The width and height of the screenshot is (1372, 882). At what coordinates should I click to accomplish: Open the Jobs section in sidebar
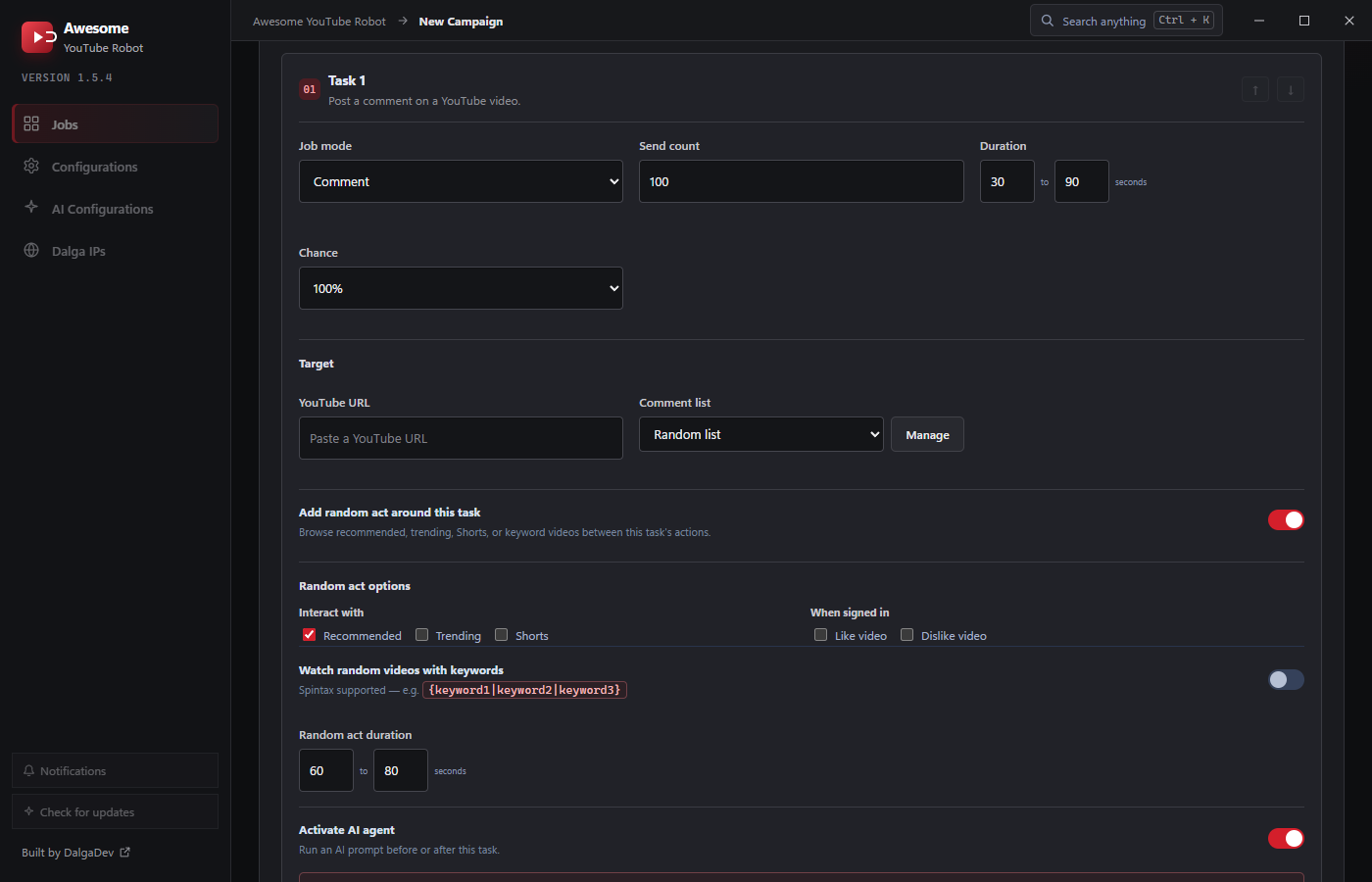115,123
